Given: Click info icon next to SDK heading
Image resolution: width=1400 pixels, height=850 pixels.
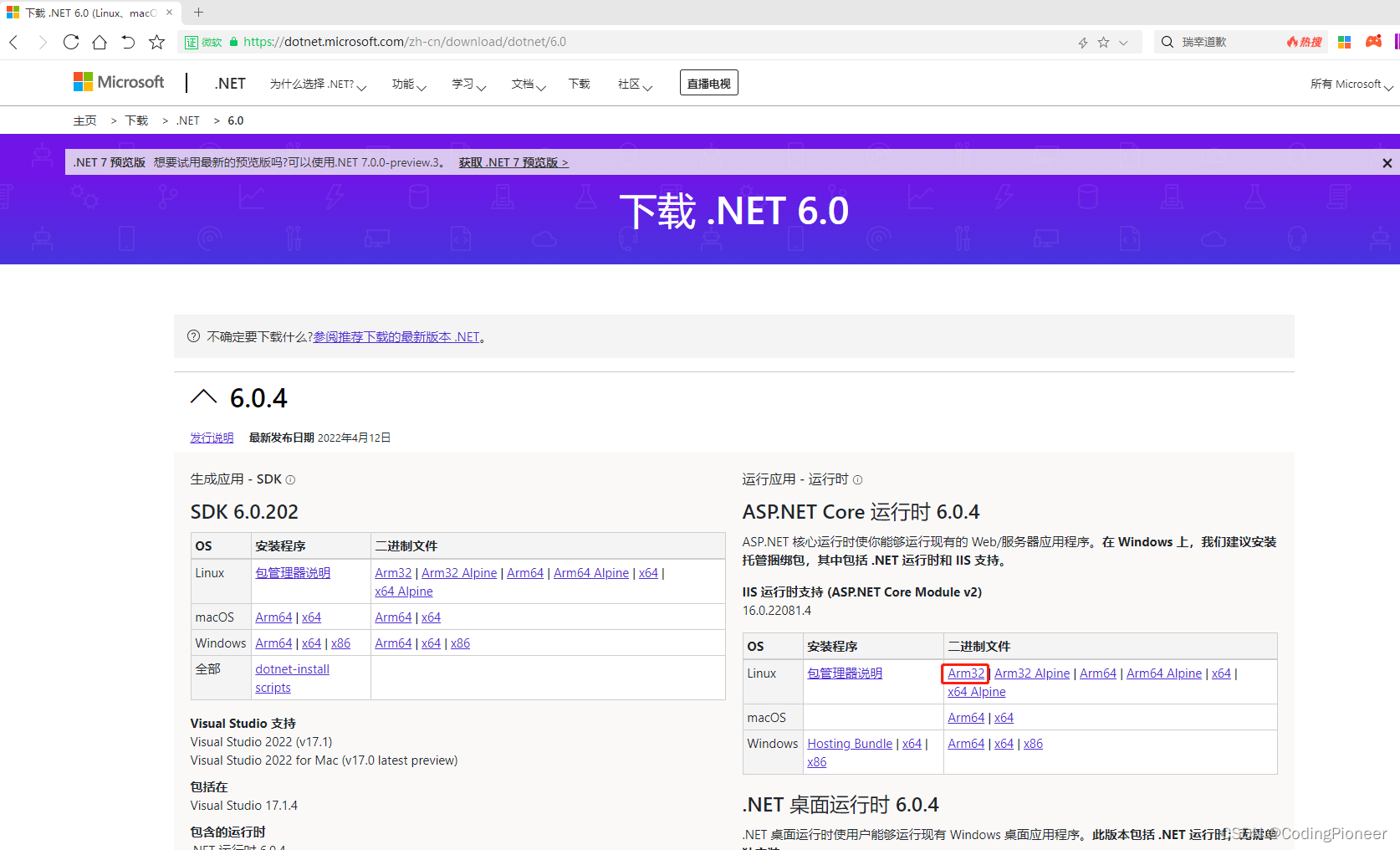Looking at the screenshot, I should point(291,480).
